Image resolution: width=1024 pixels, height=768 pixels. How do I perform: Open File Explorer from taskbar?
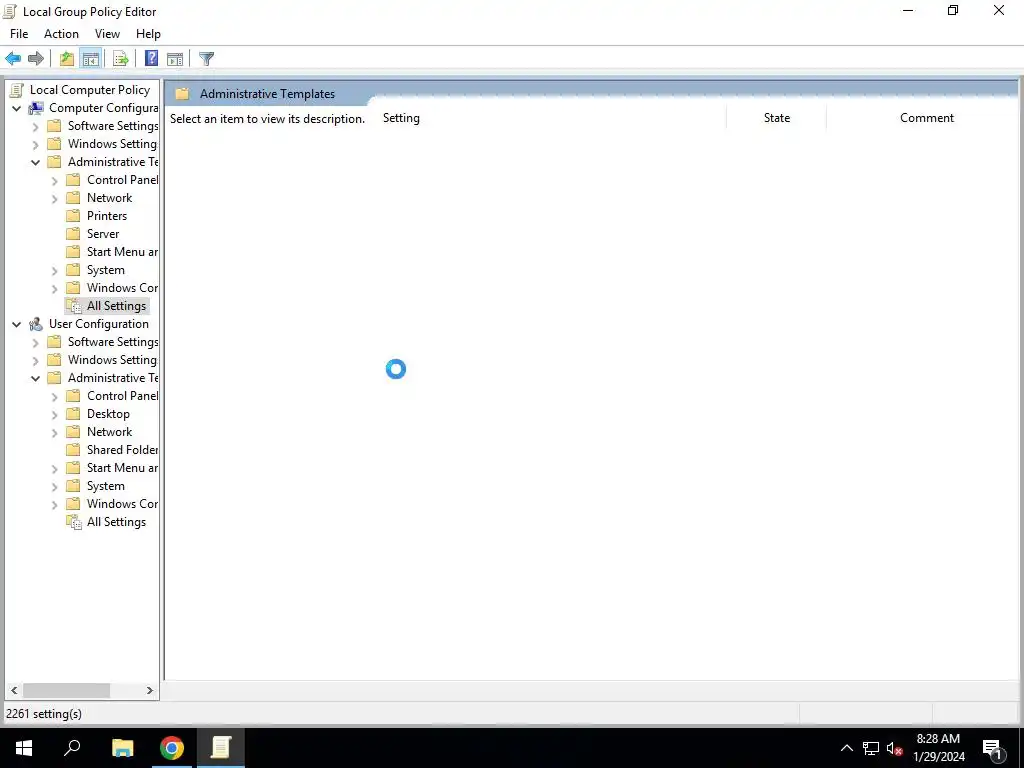(x=122, y=748)
